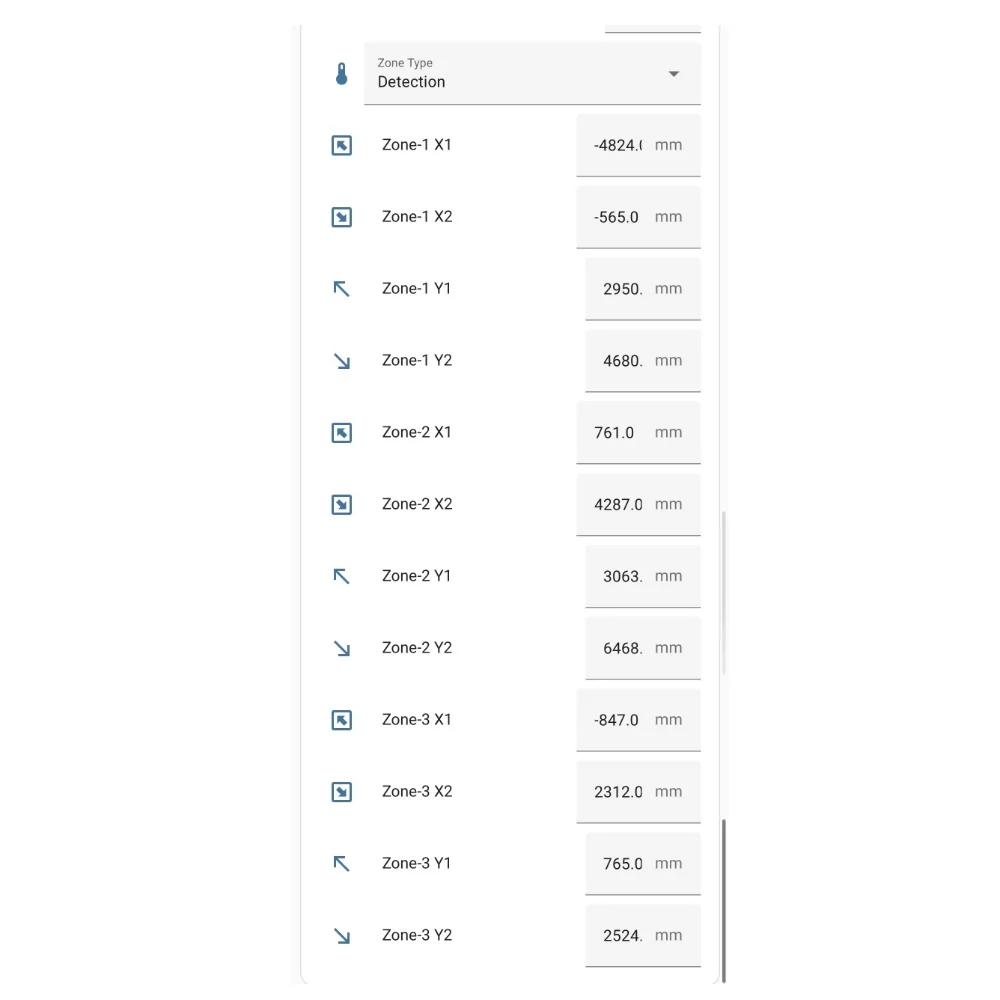Click the Zone-2 Y2 down-right arrow icon
Image resolution: width=1000 pixels, height=1000 pixels.
tap(342, 649)
